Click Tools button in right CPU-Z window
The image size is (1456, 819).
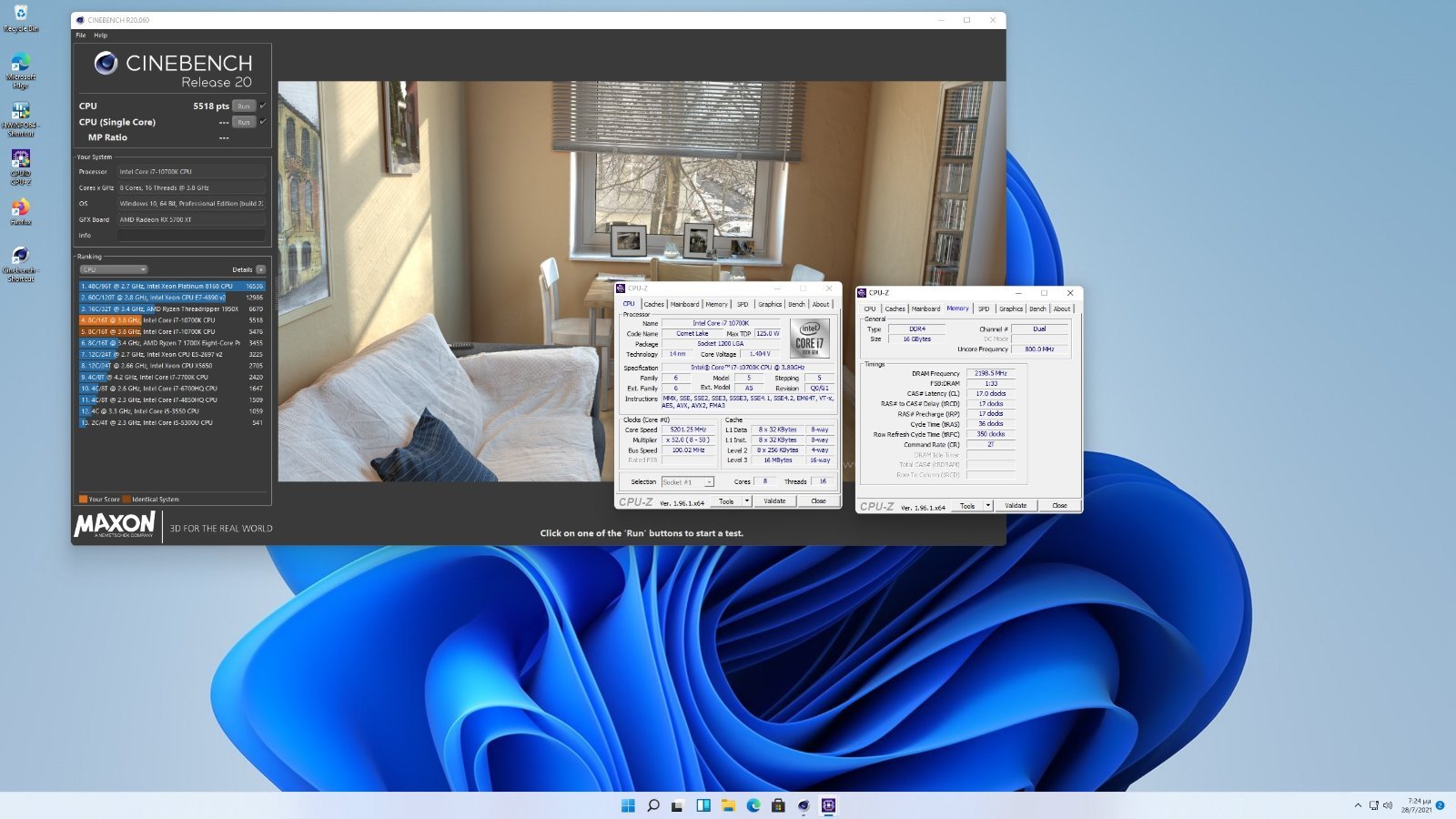967,506
